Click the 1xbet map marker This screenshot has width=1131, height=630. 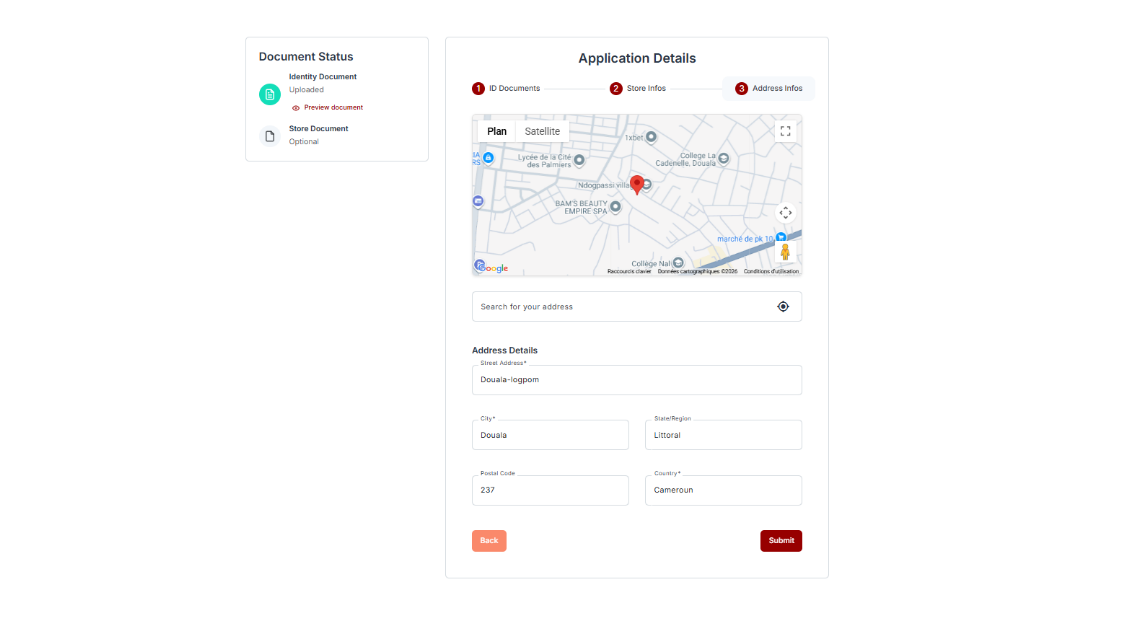651,137
